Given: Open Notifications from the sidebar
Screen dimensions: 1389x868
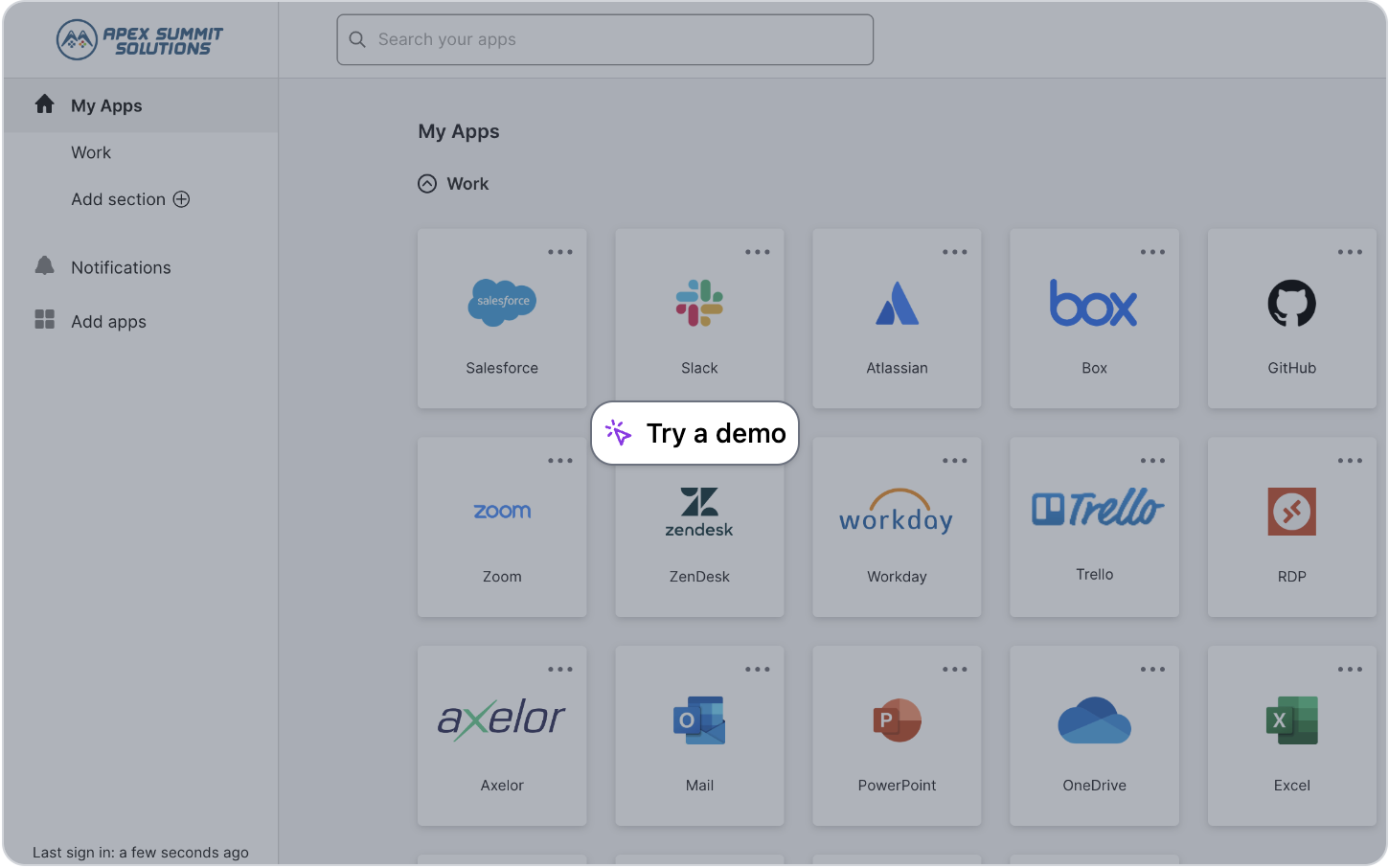Looking at the screenshot, I should click(121, 267).
